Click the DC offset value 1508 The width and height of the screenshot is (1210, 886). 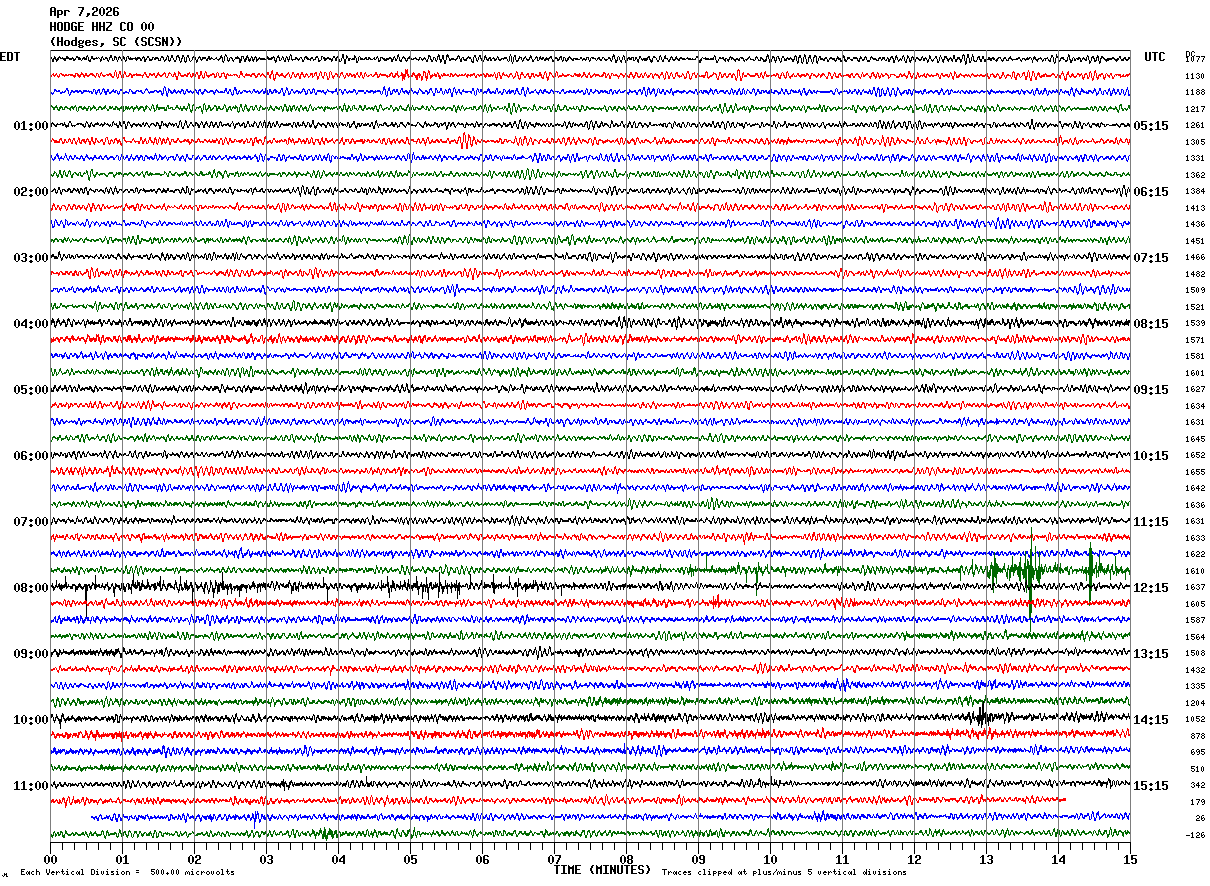click(x=1195, y=654)
